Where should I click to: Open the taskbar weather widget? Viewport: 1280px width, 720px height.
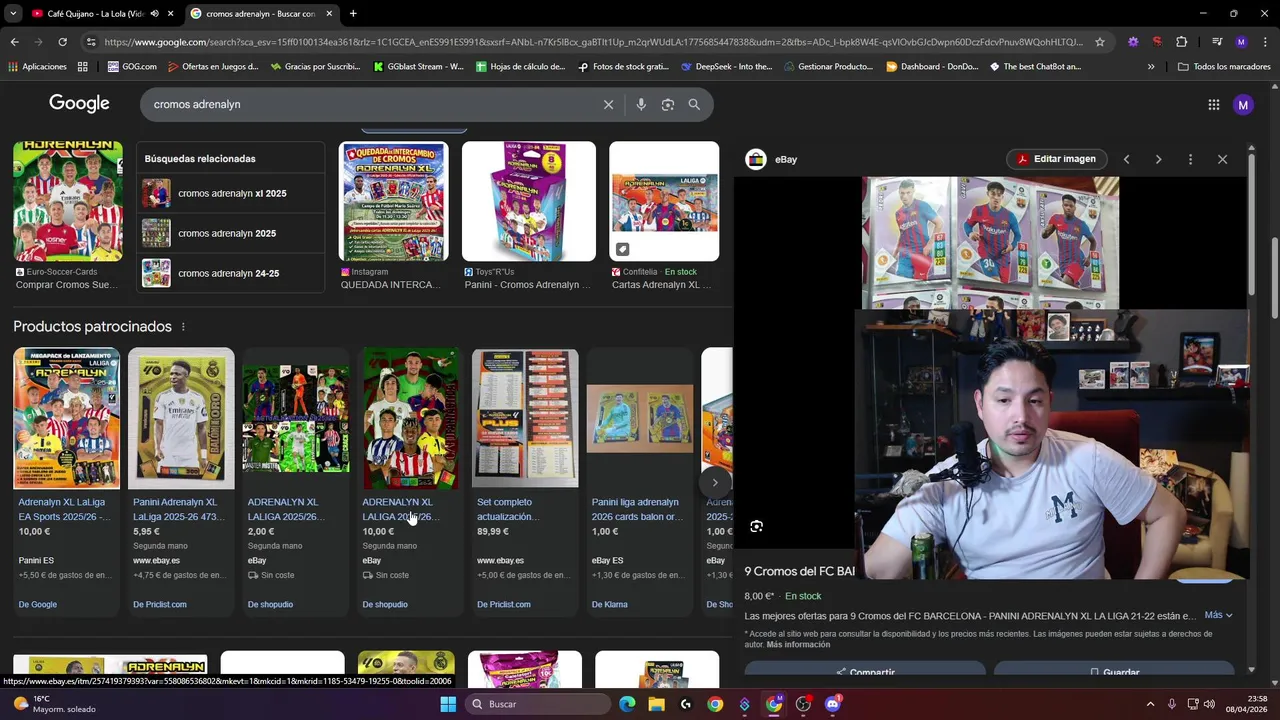pos(55,704)
